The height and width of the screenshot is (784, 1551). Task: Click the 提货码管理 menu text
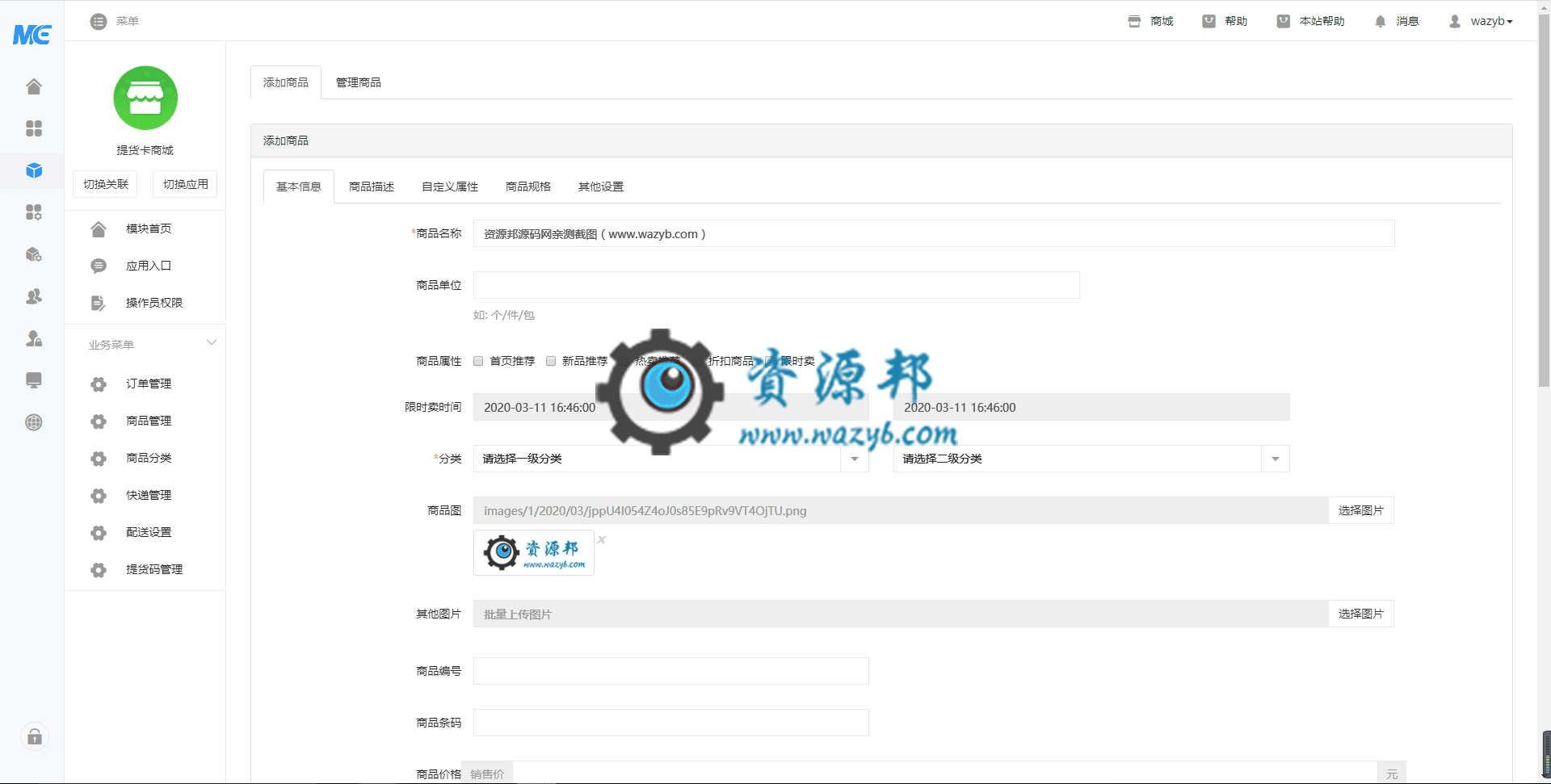pos(154,569)
